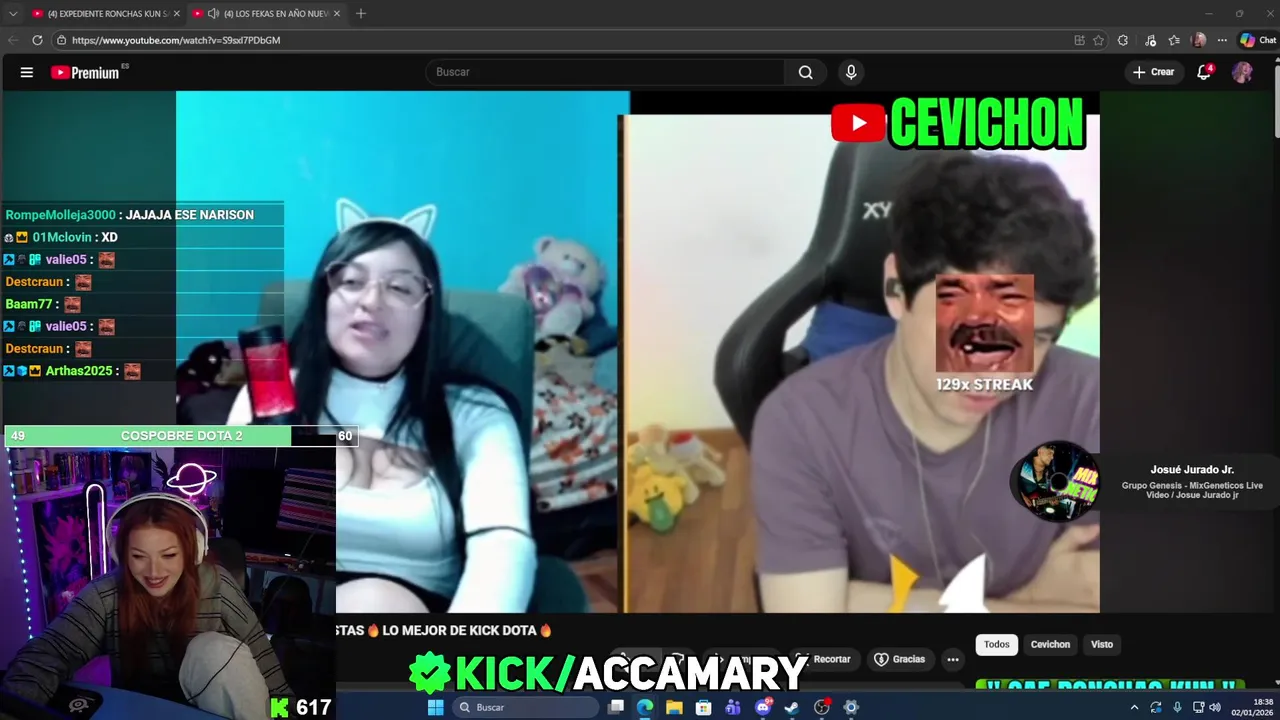The height and width of the screenshot is (720, 1280).
Task: Open Discord from the taskbar
Action: point(763,707)
